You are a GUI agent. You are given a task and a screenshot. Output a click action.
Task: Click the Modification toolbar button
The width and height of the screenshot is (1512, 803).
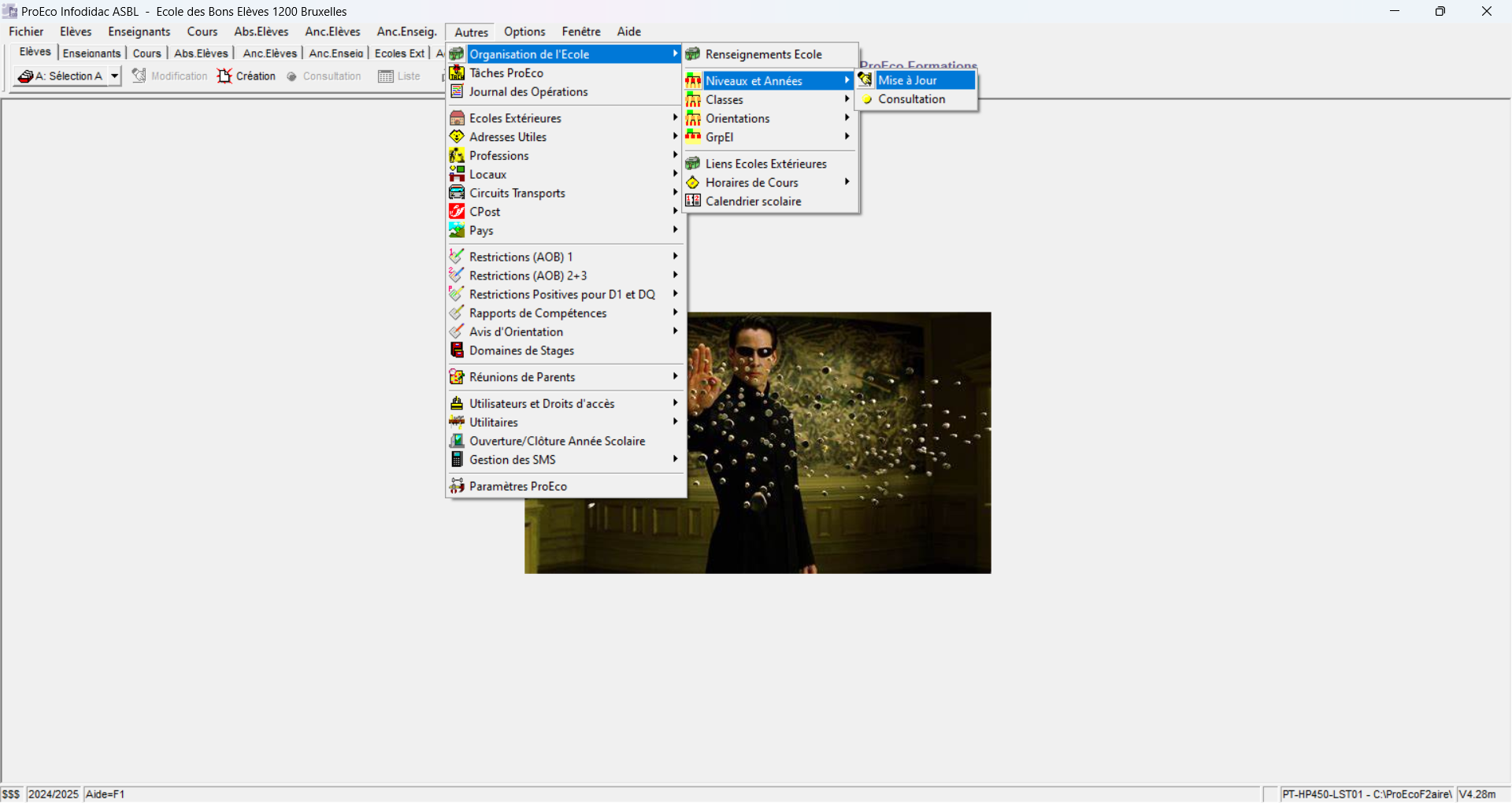[x=169, y=76]
